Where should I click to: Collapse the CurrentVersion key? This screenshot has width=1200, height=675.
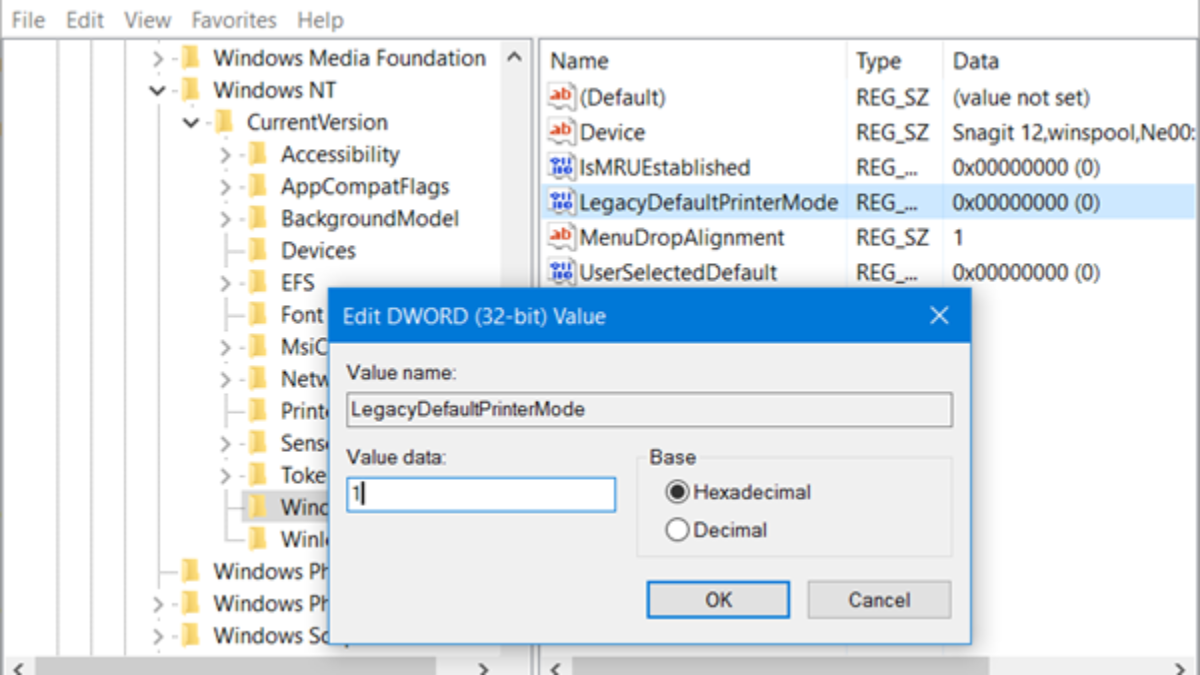[191, 122]
